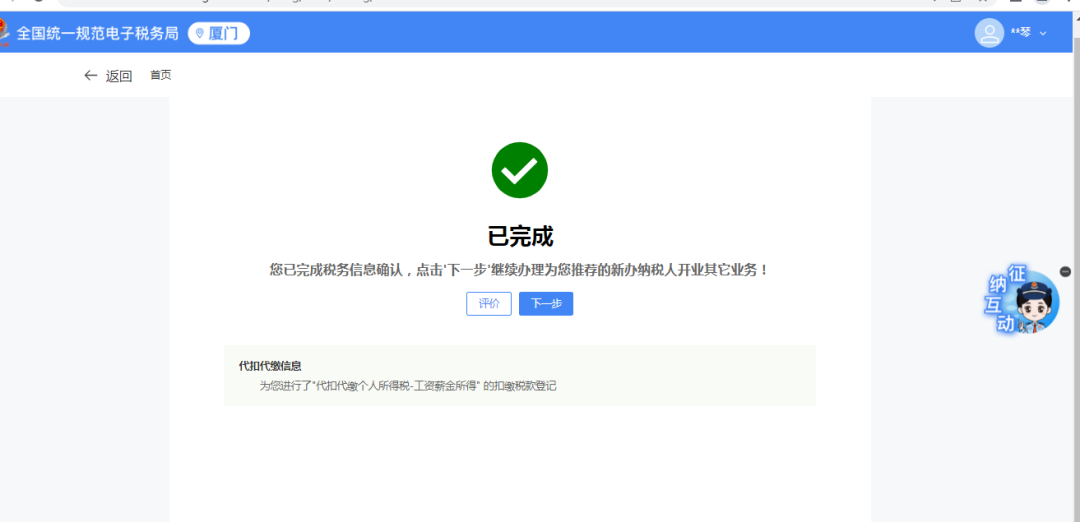Screen dimensions: 1080x522
Task: Expand the user menu chevron next to **琴
Action: pos(1043,34)
